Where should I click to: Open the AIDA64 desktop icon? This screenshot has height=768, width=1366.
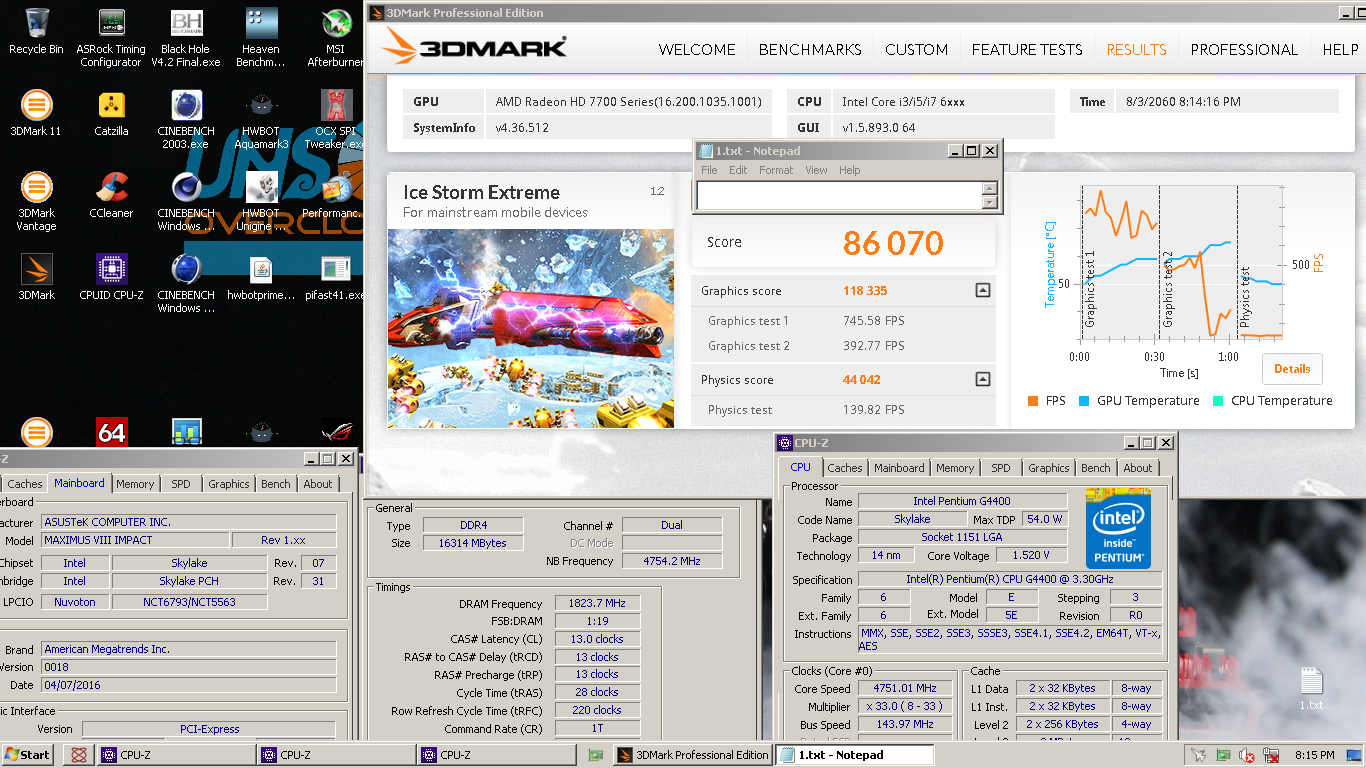111,432
